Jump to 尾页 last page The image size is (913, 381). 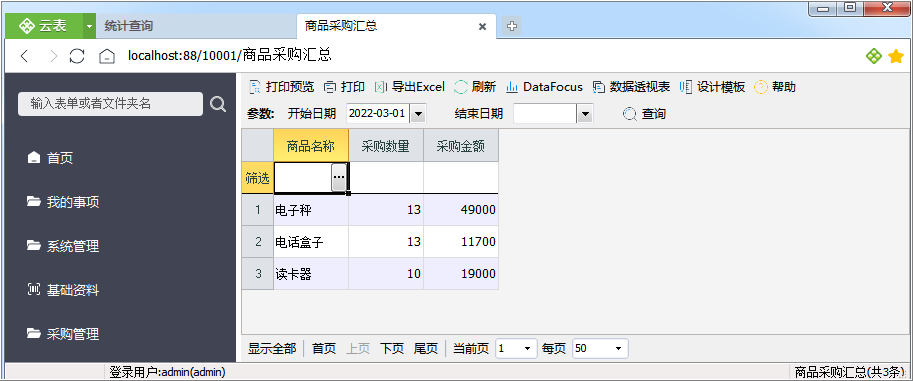(426, 348)
